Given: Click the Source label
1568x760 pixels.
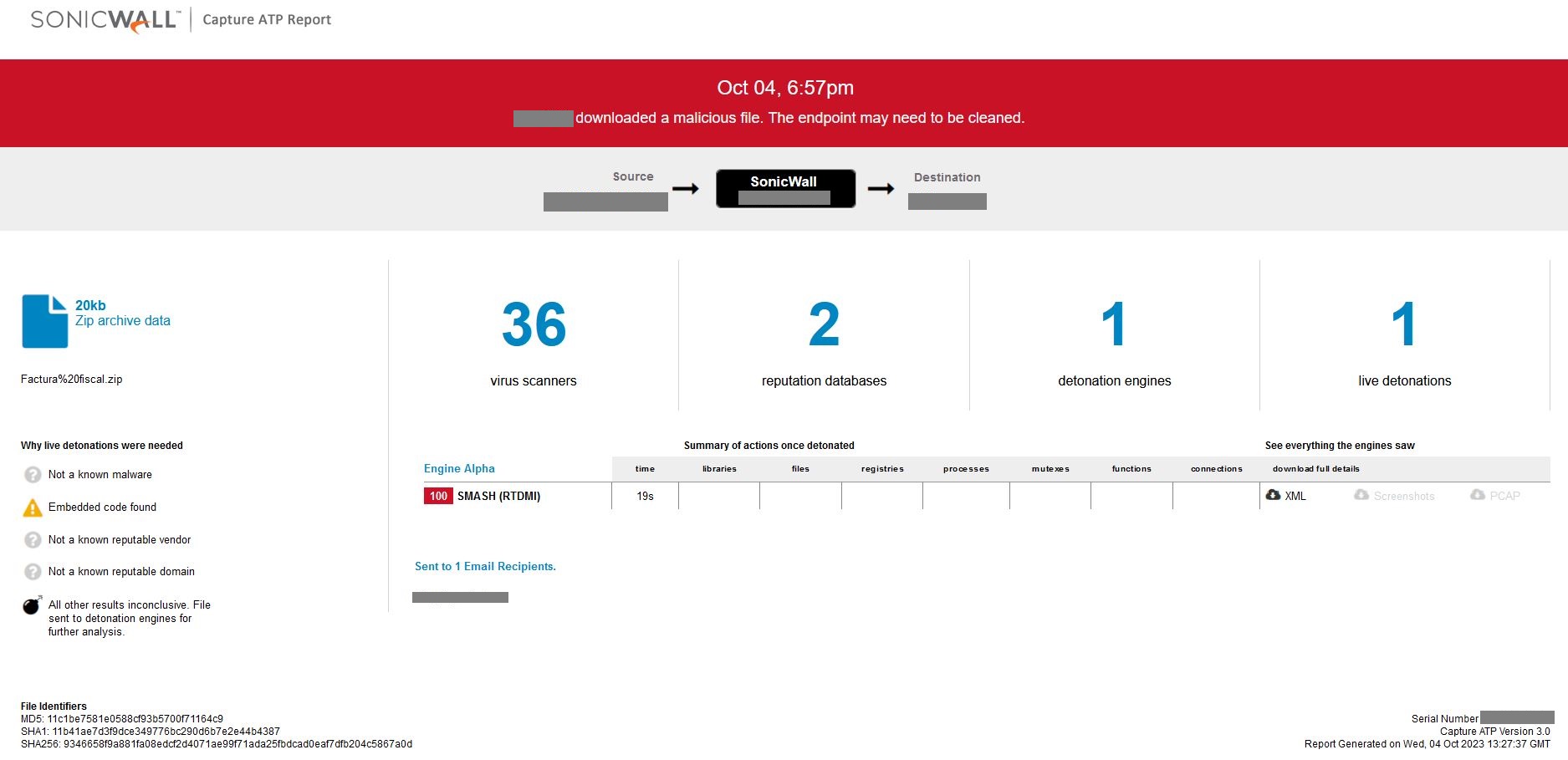Looking at the screenshot, I should pyautogui.click(x=633, y=176).
